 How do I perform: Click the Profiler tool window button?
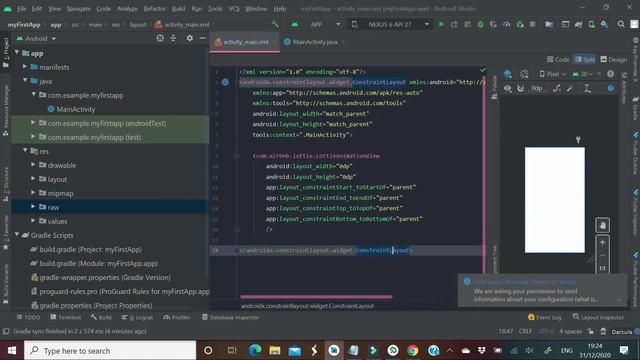[177, 317]
